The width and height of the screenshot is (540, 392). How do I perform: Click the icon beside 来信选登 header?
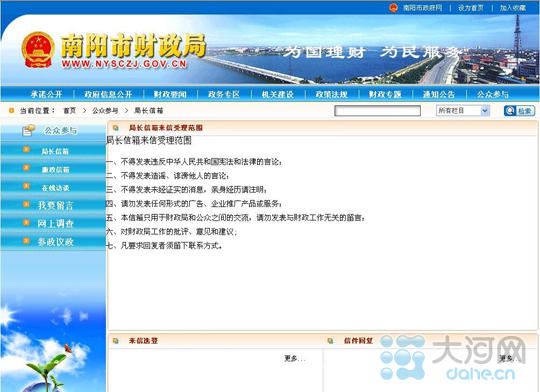click(x=116, y=341)
